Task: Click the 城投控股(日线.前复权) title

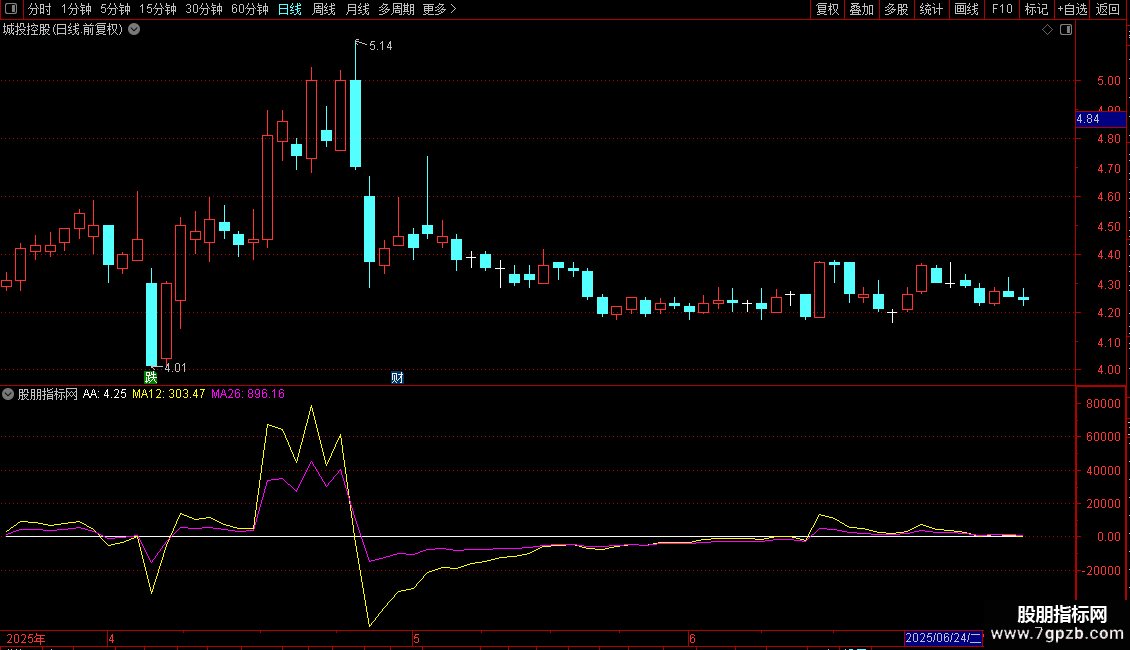Action: click(x=63, y=30)
